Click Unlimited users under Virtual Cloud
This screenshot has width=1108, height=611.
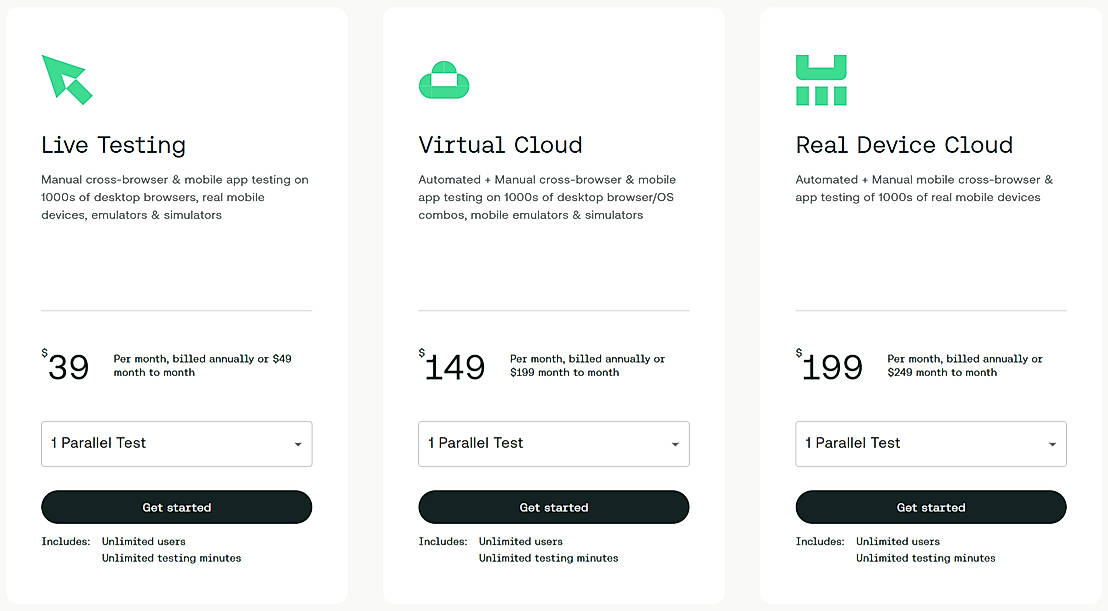(x=521, y=542)
